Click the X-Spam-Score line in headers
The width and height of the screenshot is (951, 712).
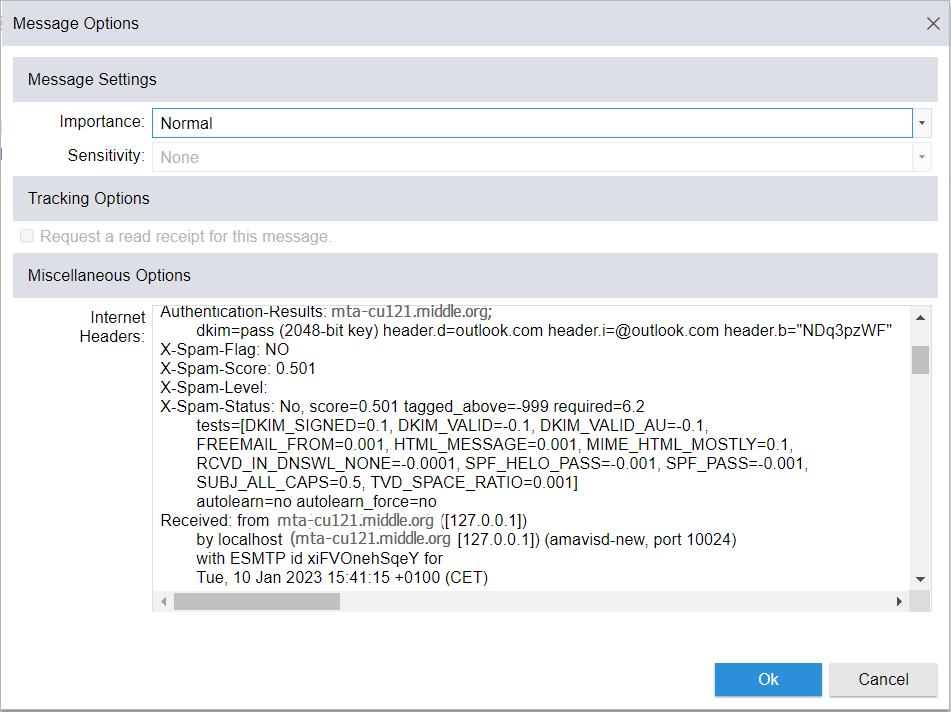coord(238,368)
